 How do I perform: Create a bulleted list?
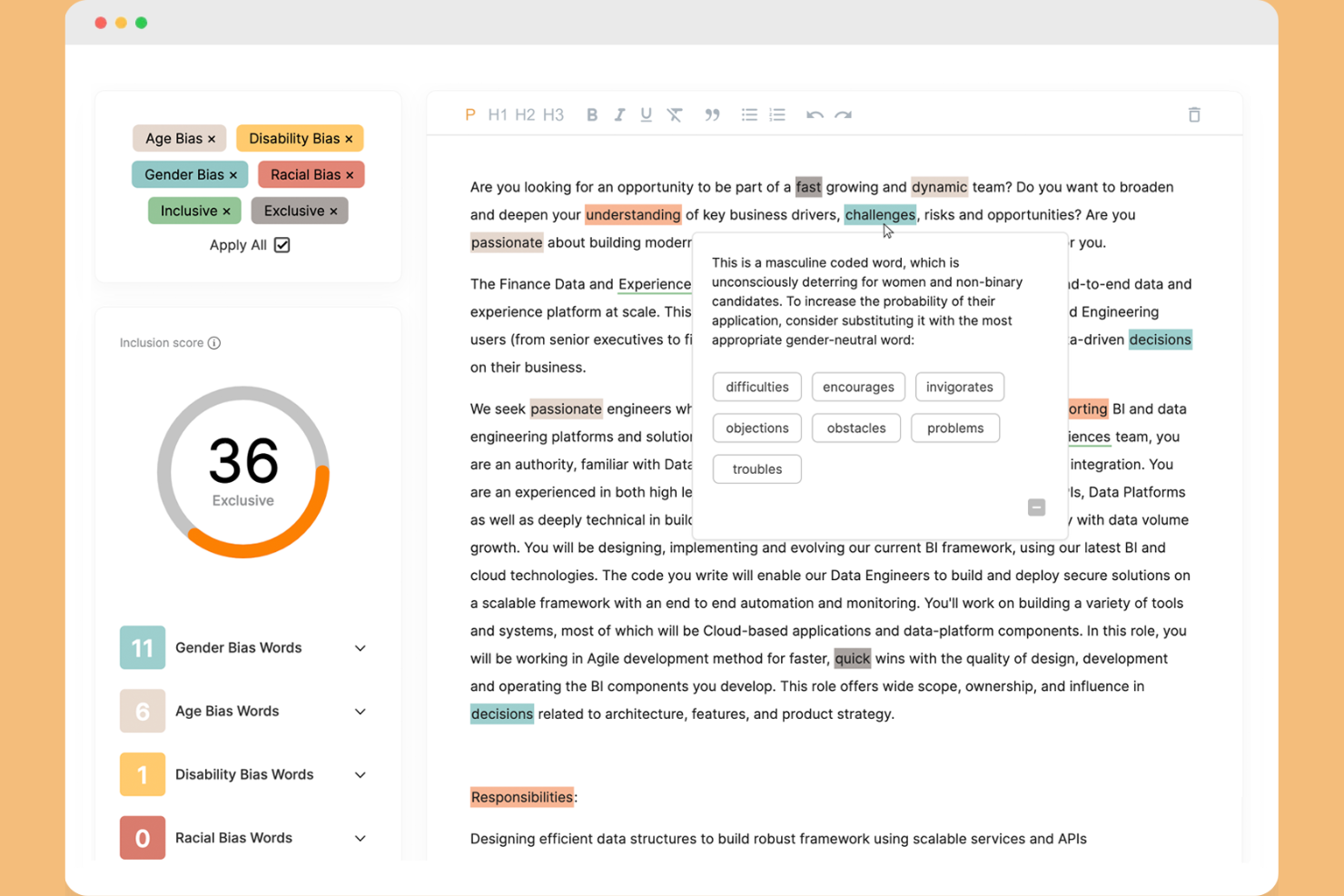tap(749, 114)
